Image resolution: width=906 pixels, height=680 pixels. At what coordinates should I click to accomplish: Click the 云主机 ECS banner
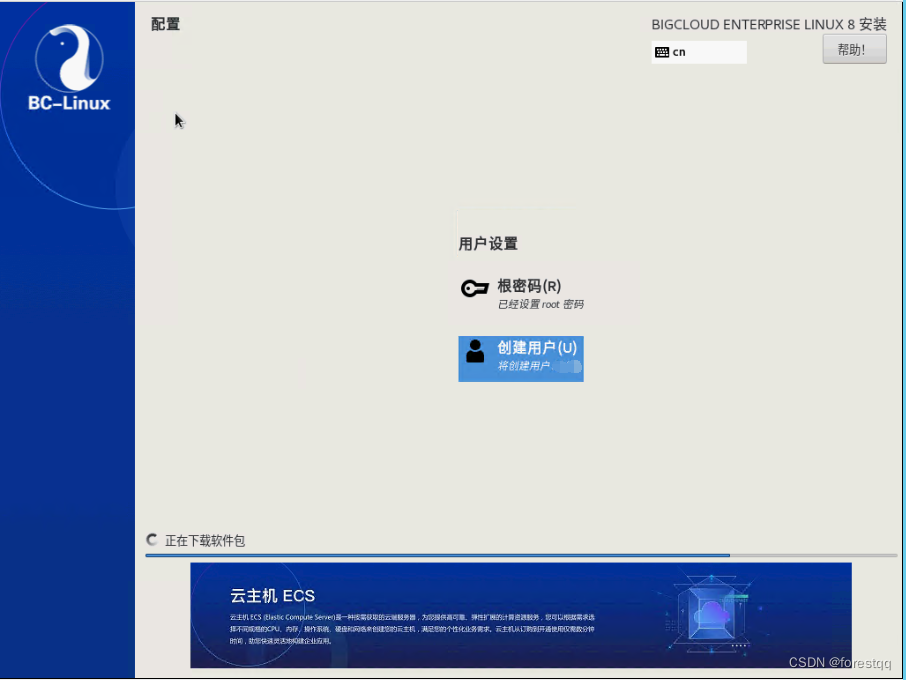[x=521, y=615]
